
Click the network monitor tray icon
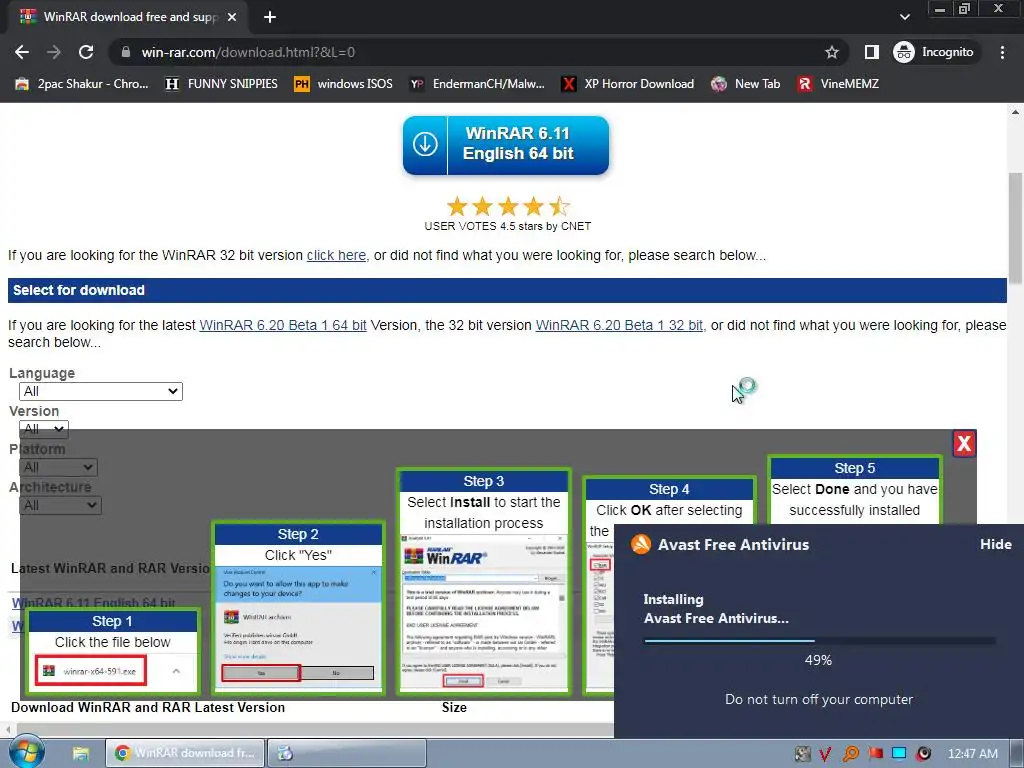click(x=899, y=754)
